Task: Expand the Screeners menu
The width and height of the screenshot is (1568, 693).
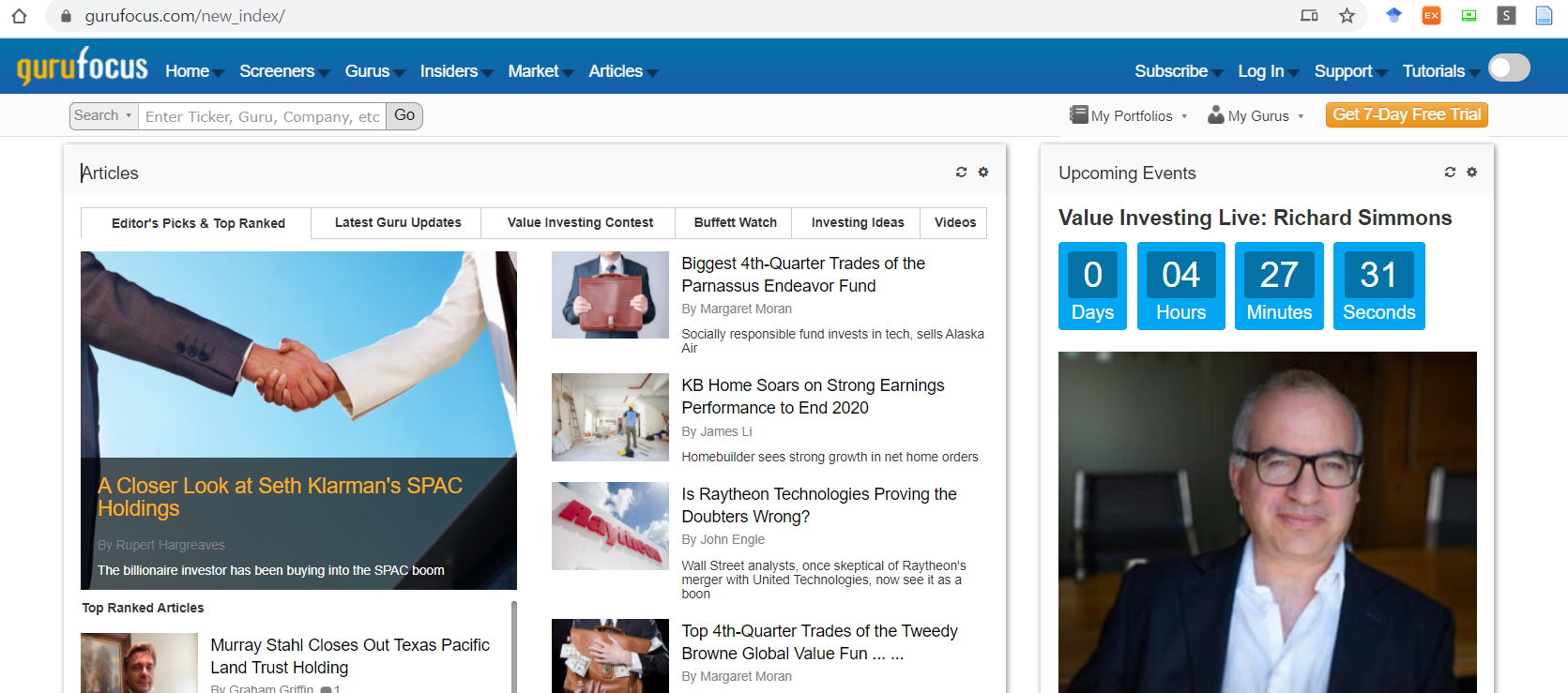Action: click(x=284, y=71)
